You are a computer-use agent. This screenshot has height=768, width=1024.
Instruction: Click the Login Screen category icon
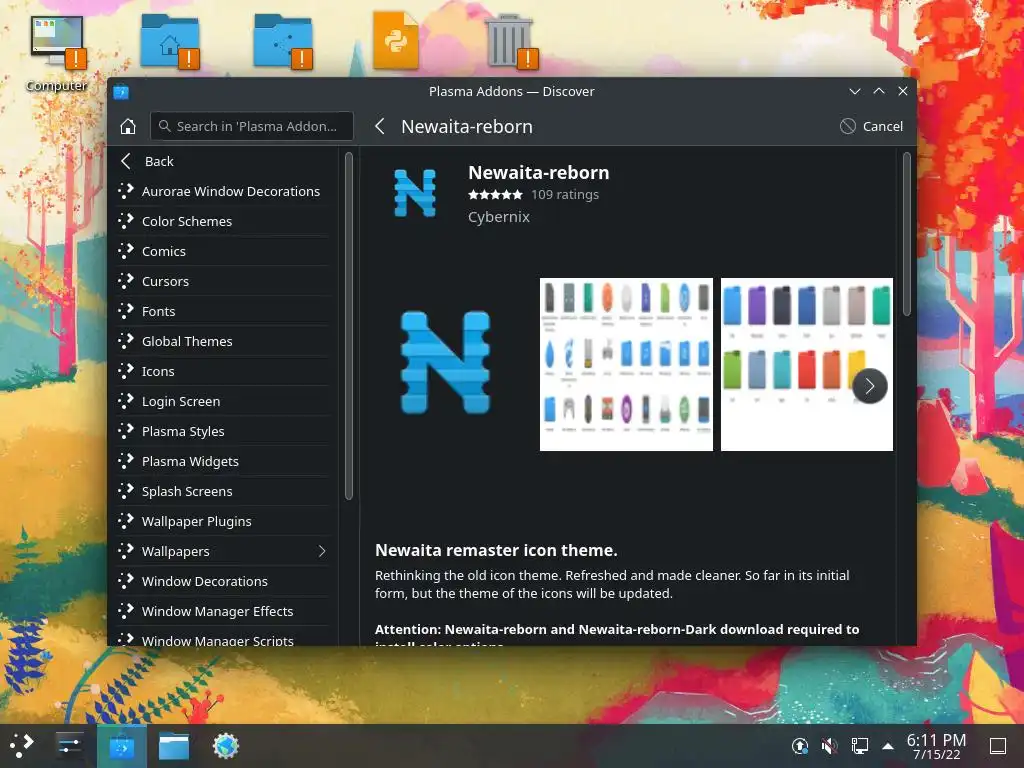[125, 401]
